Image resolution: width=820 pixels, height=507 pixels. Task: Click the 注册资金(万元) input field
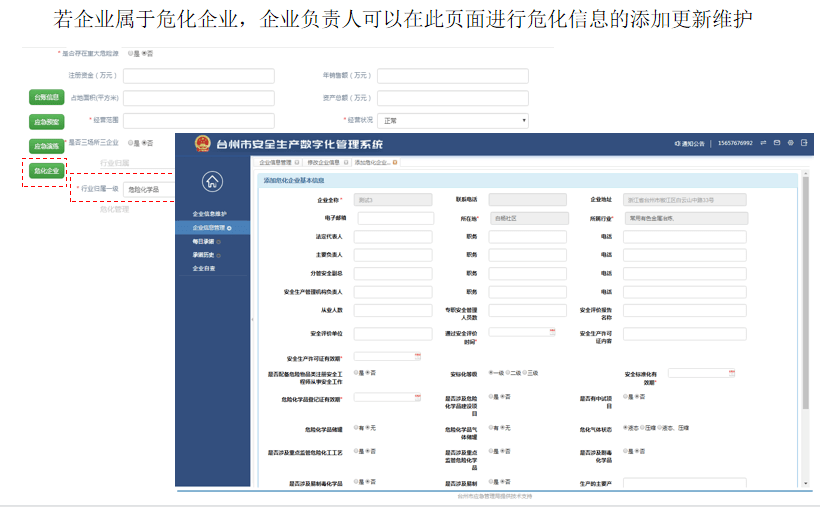(x=199, y=76)
